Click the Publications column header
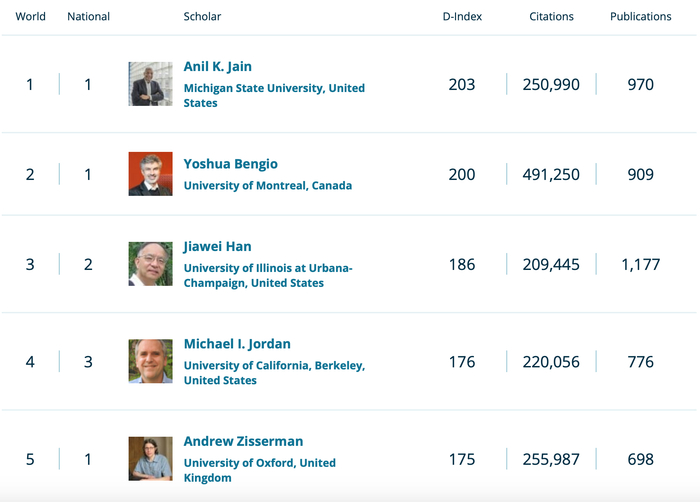Screen dimensions: 700x502 tap(641, 17)
